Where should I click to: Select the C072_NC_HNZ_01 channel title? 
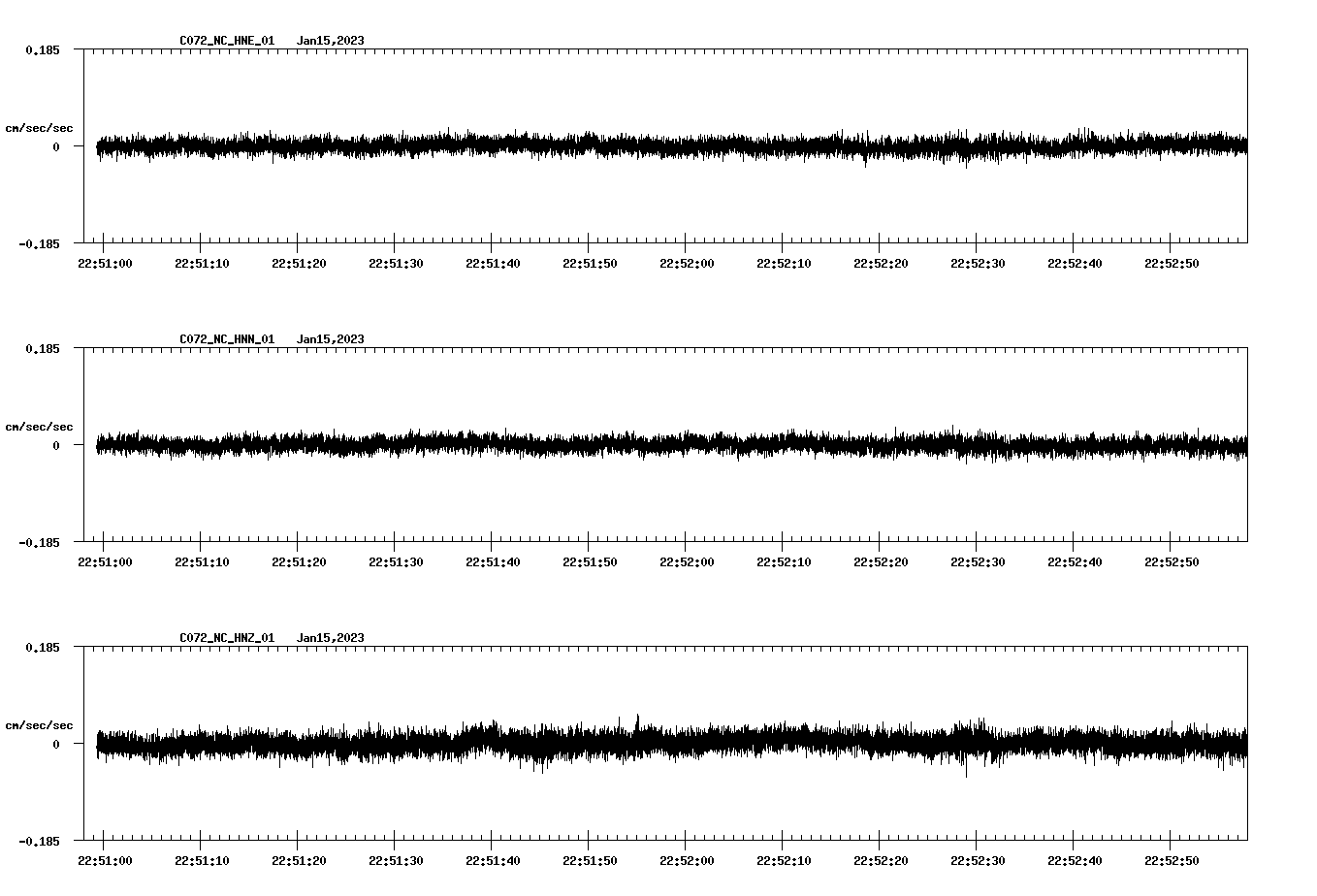tap(226, 638)
